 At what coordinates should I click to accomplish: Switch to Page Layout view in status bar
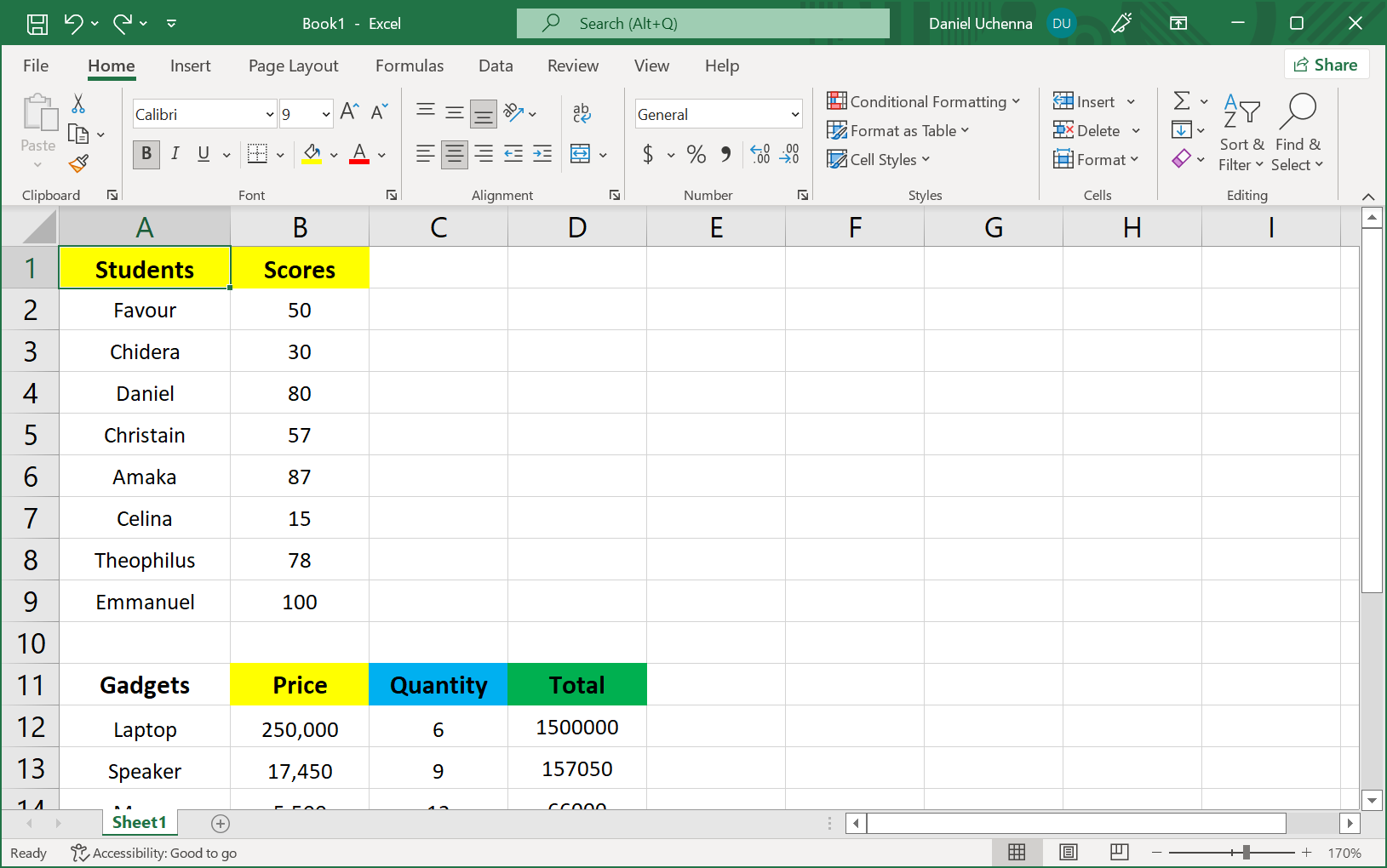pyautogui.click(x=1069, y=852)
